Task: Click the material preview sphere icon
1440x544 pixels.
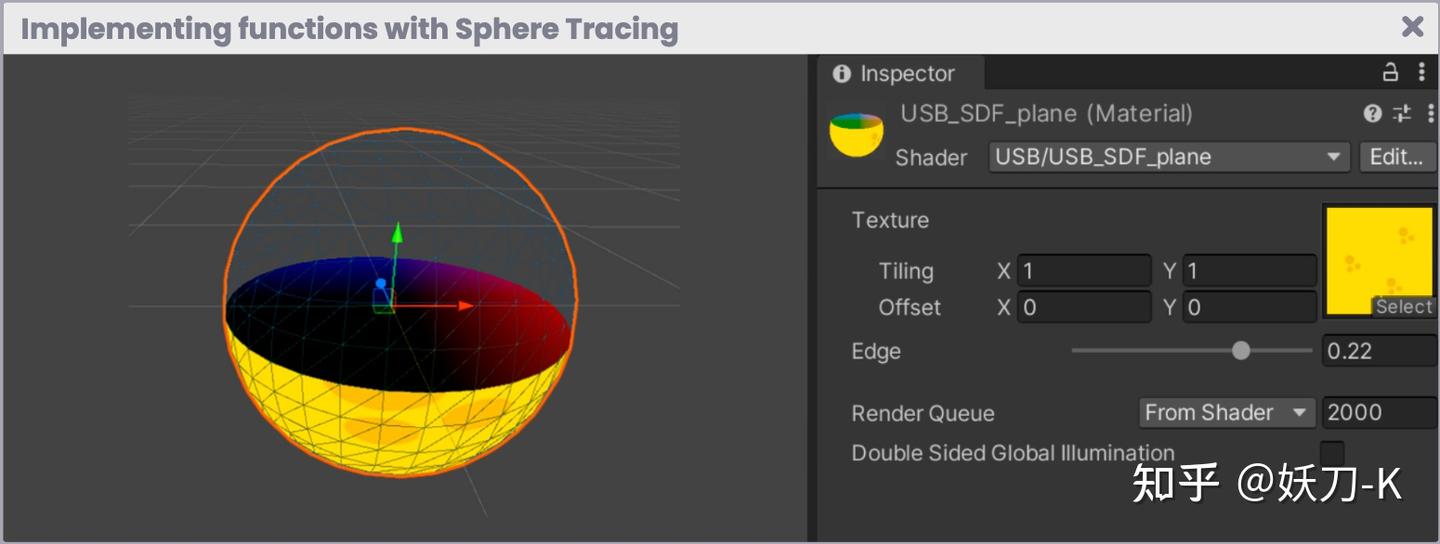Action: point(857,135)
